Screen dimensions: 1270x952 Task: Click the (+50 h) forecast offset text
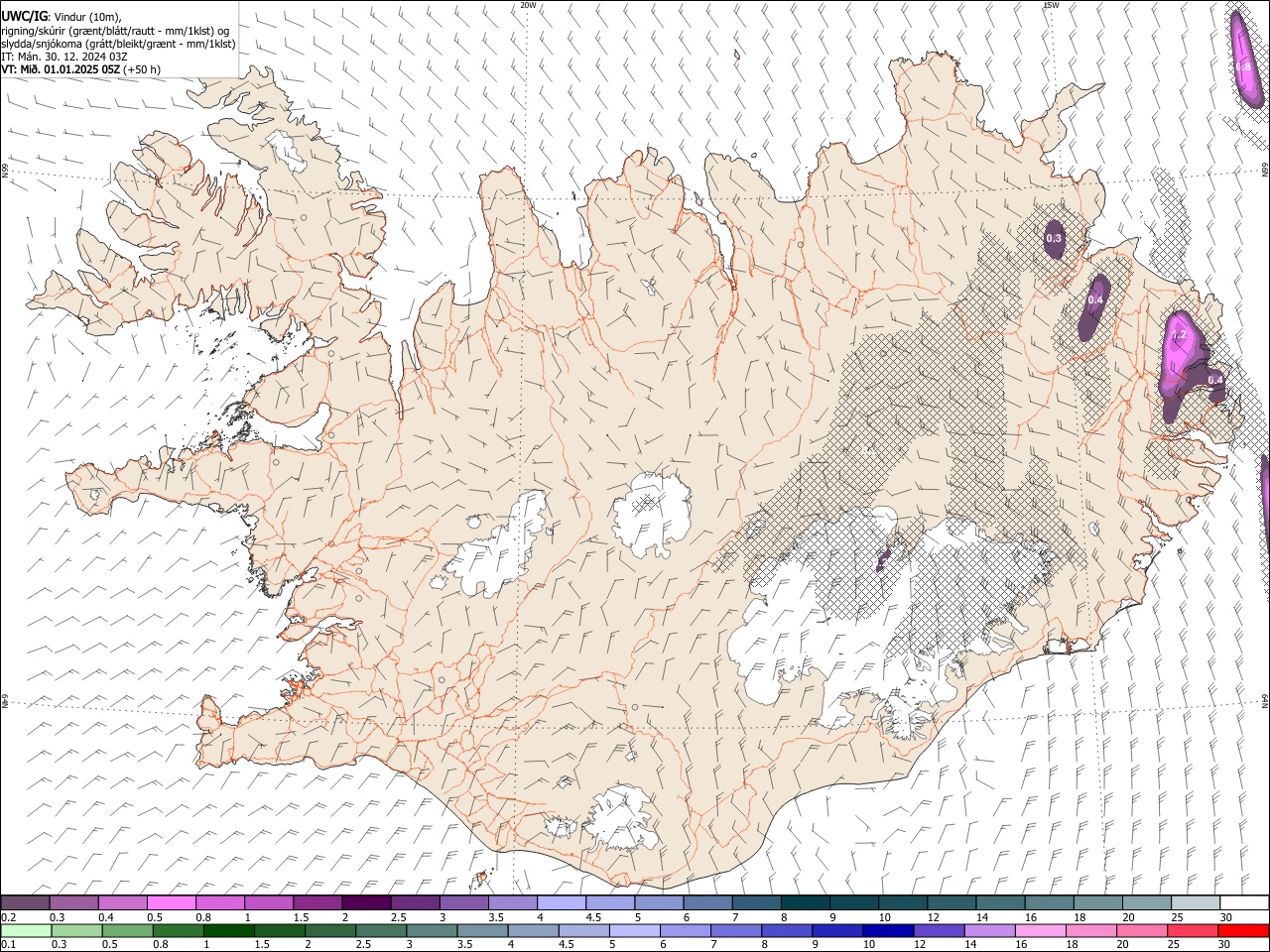pyautogui.click(x=143, y=69)
